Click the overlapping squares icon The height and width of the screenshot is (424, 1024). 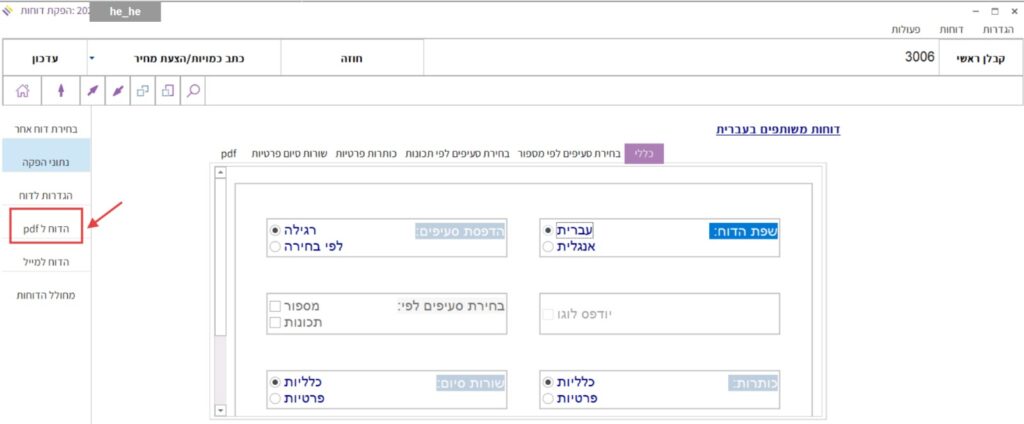coord(143,90)
